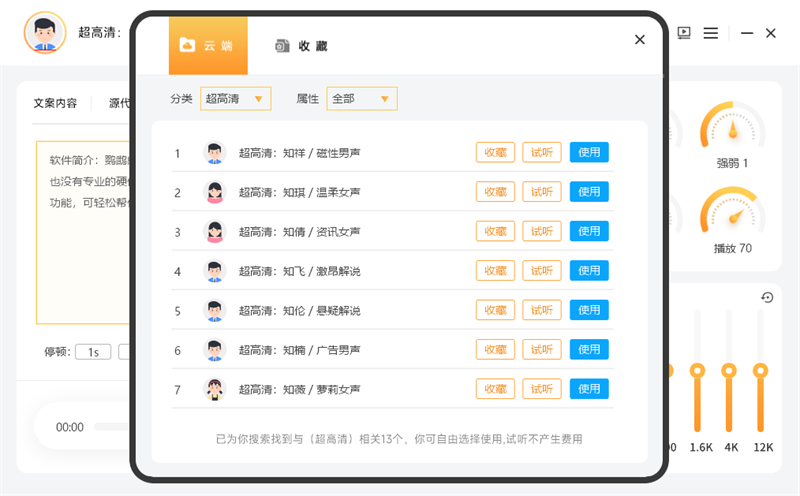Click the 知薇 loli voice avatar

click(214, 389)
